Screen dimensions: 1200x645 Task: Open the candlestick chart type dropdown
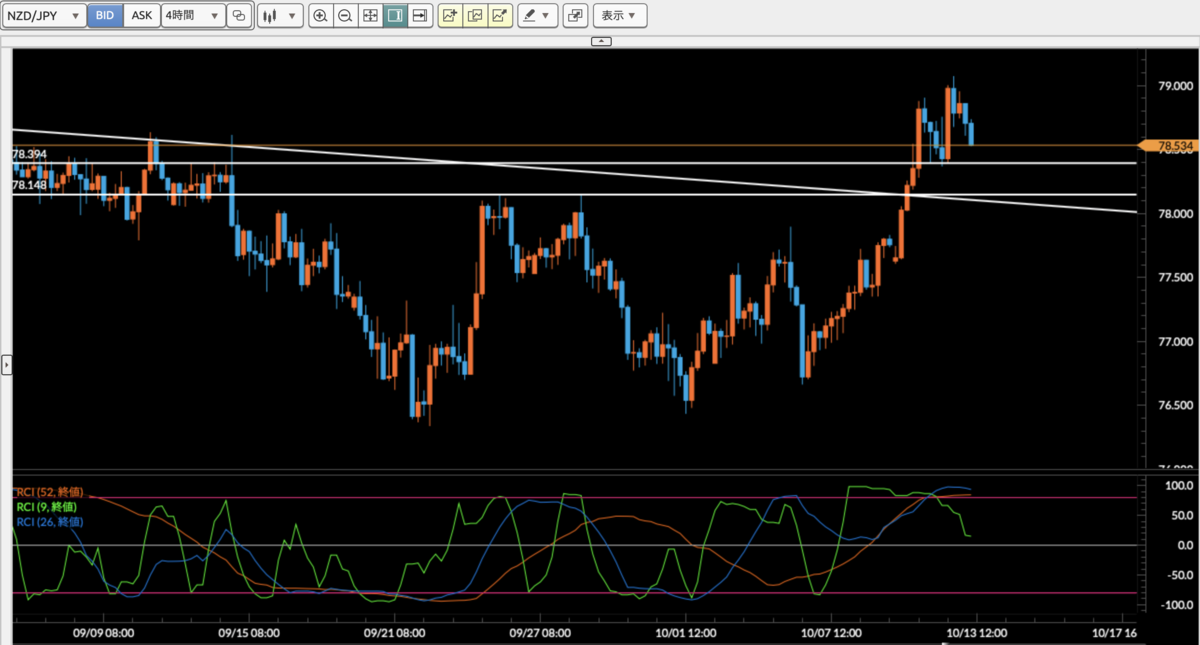pos(280,16)
